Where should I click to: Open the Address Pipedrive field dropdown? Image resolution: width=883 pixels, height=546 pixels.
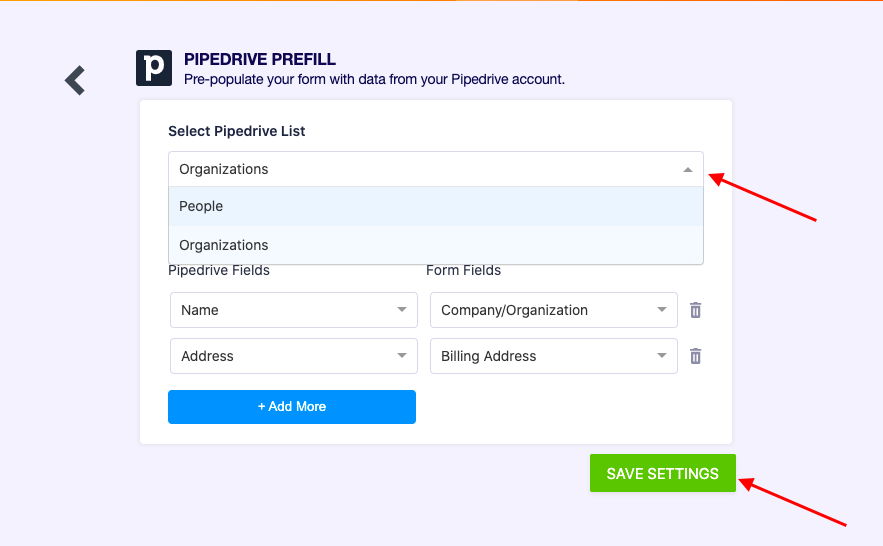coord(293,356)
